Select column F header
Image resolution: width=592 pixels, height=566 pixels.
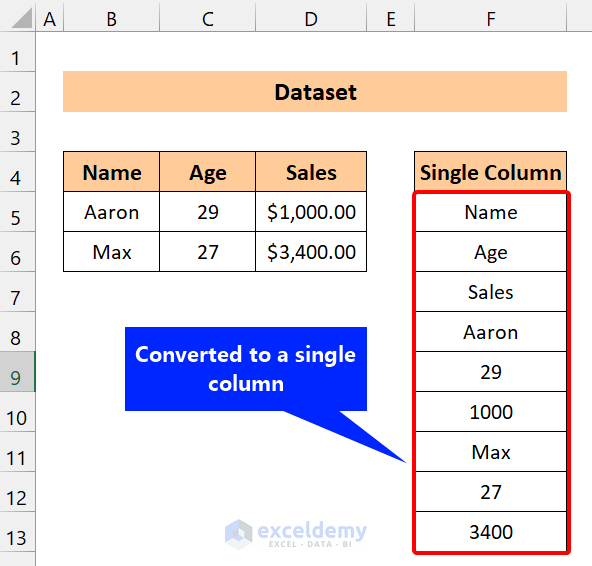pyautogui.click(x=490, y=19)
